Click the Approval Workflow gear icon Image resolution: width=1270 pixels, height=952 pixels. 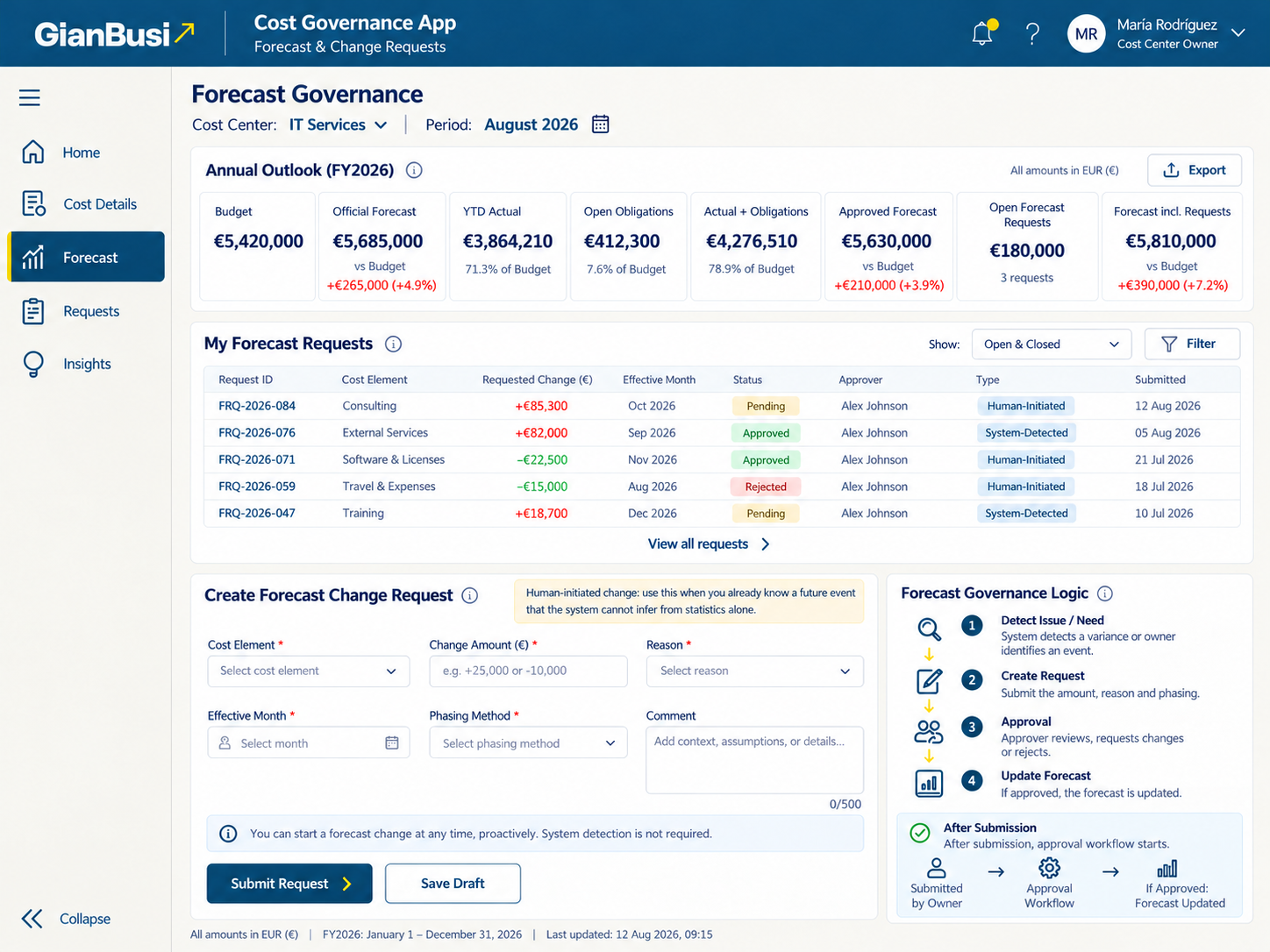pyautogui.click(x=1050, y=868)
